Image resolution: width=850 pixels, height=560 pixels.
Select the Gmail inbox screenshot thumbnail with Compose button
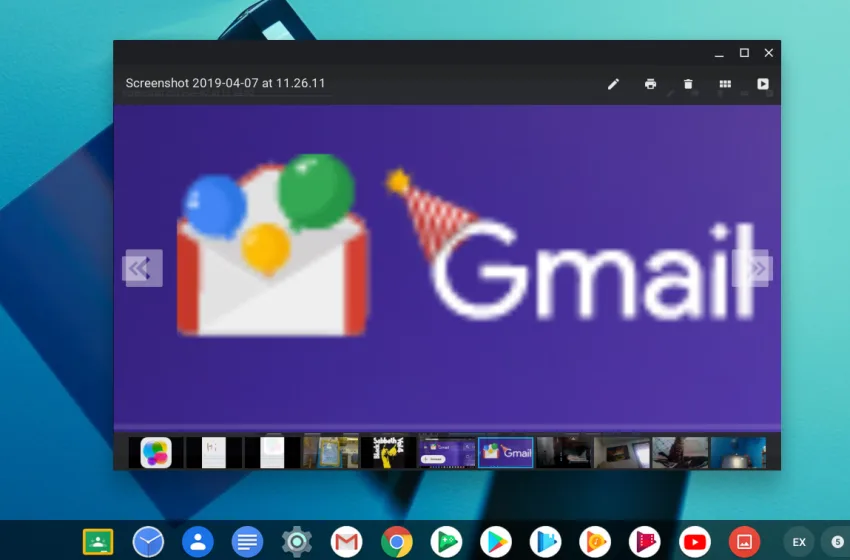pyautogui.click(x=447, y=452)
